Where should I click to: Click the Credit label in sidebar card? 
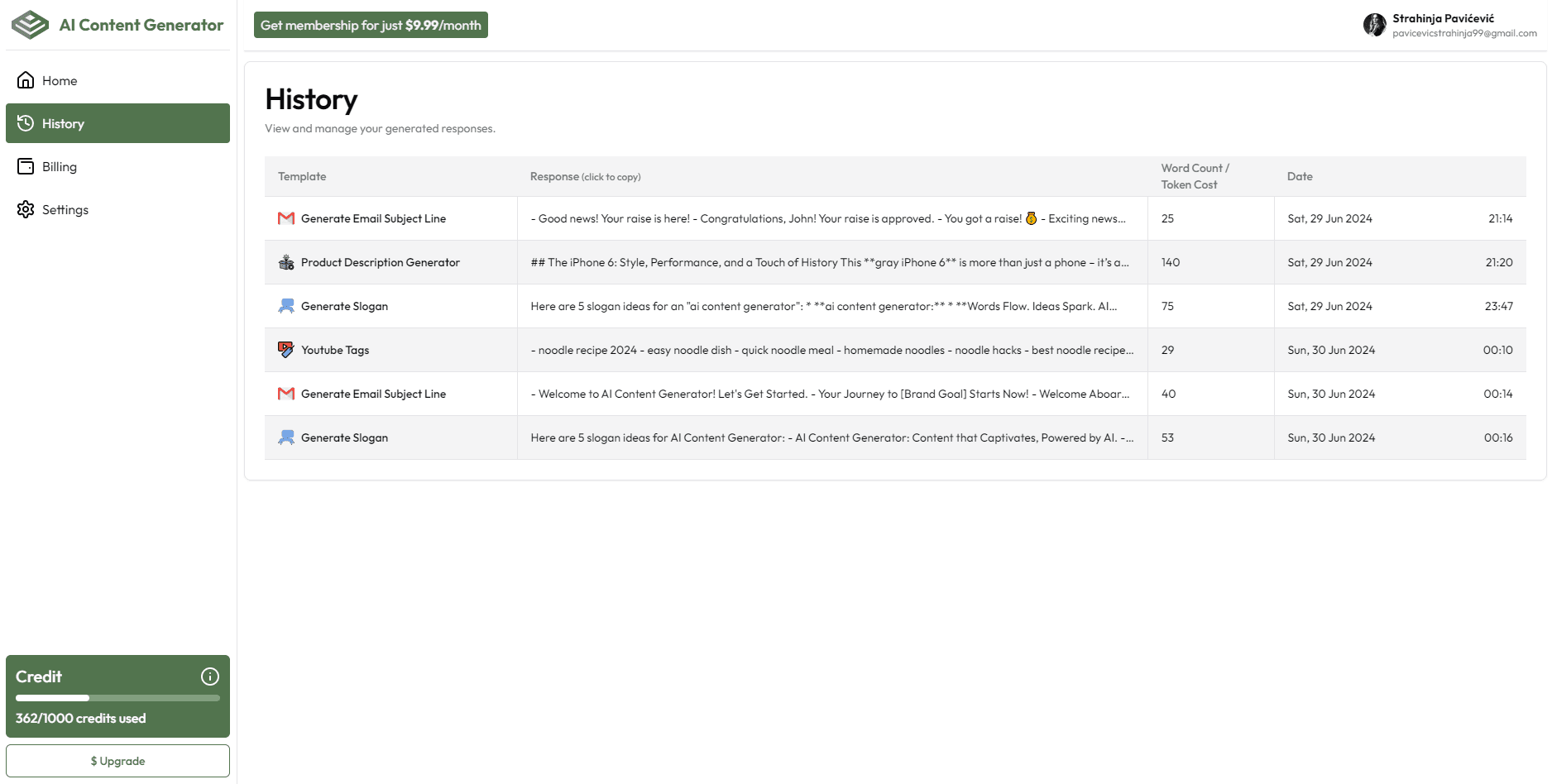coord(39,676)
